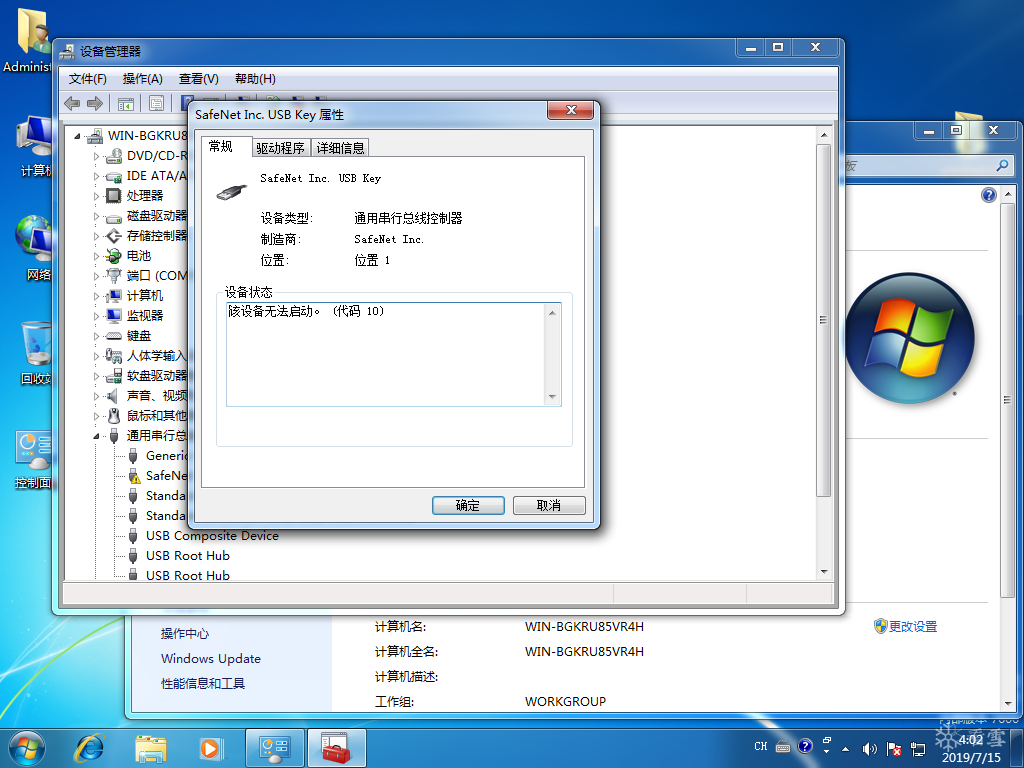This screenshot has height=768, width=1024.
Task: Select the 声音、视频 speaker icon
Action: point(114,396)
